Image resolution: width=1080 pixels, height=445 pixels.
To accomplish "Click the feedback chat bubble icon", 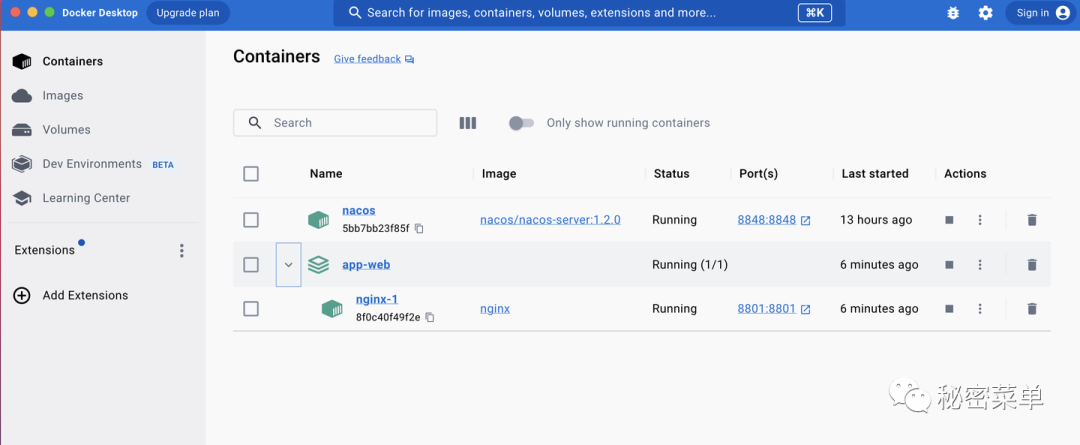I will coord(410,59).
